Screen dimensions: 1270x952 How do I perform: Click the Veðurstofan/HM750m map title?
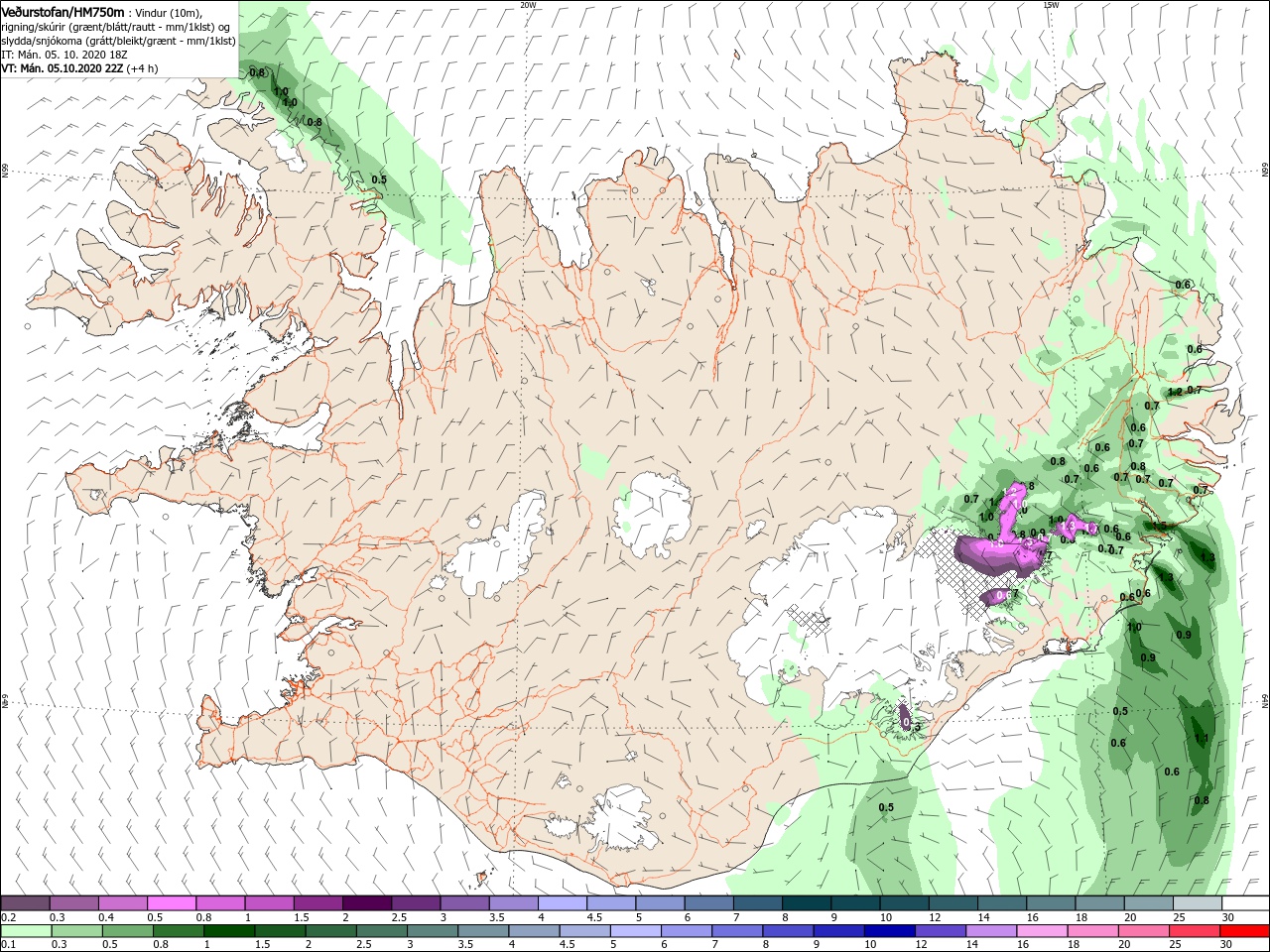pos(63,11)
